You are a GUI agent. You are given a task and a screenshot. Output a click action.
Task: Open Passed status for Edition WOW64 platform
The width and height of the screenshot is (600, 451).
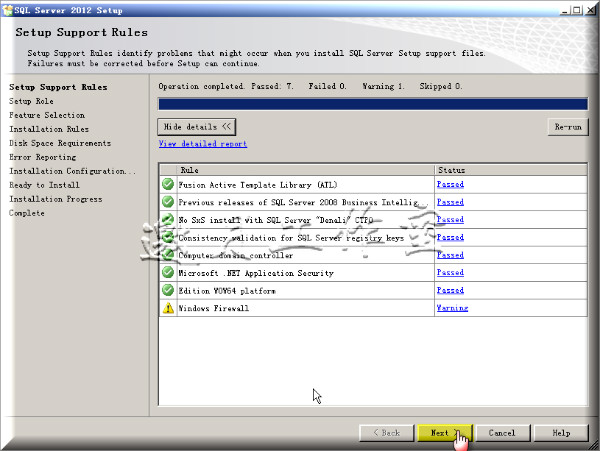tap(450, 290)
